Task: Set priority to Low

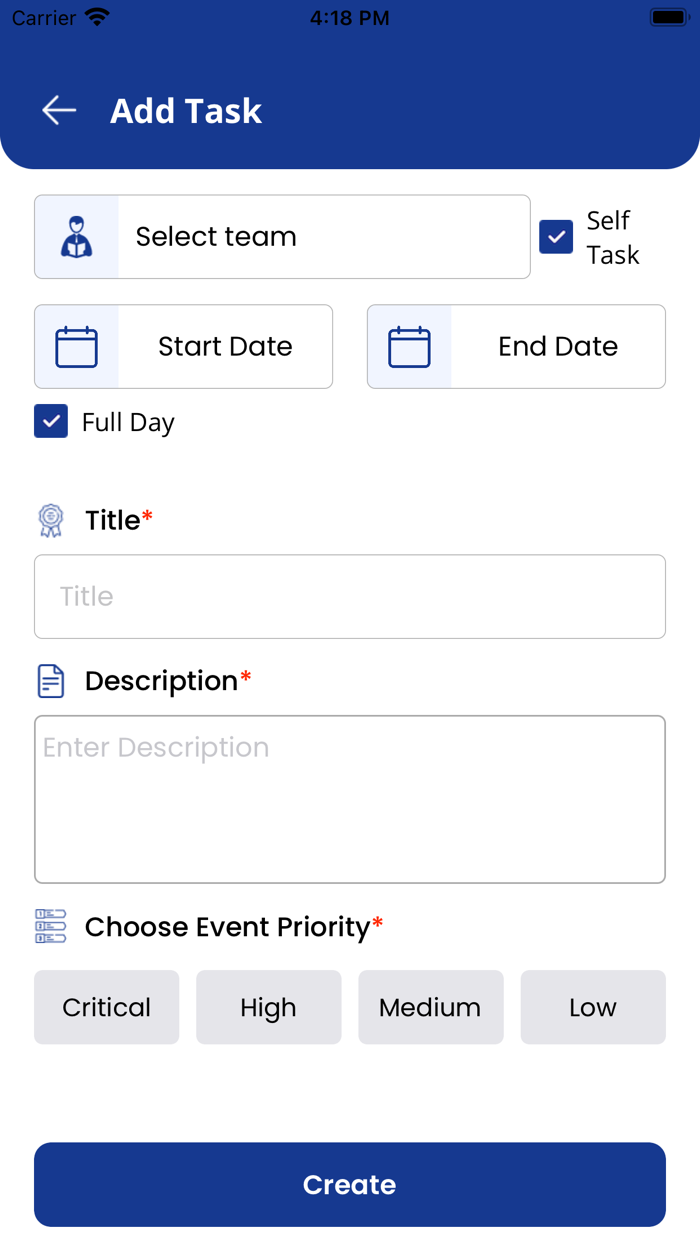Action: (593, 1007)
